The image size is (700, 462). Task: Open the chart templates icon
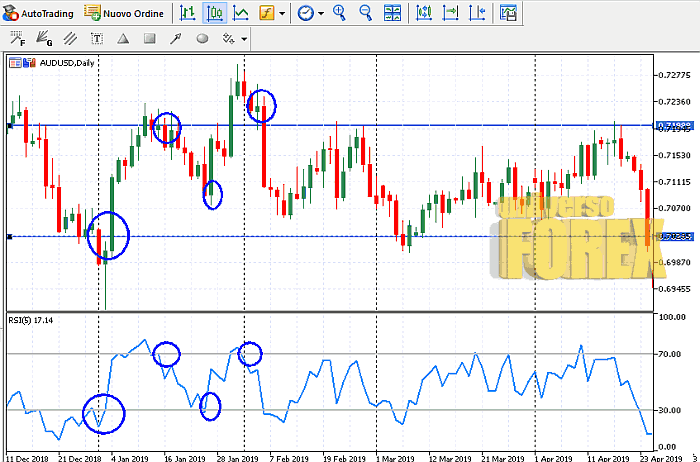click(x=508, y=13)
